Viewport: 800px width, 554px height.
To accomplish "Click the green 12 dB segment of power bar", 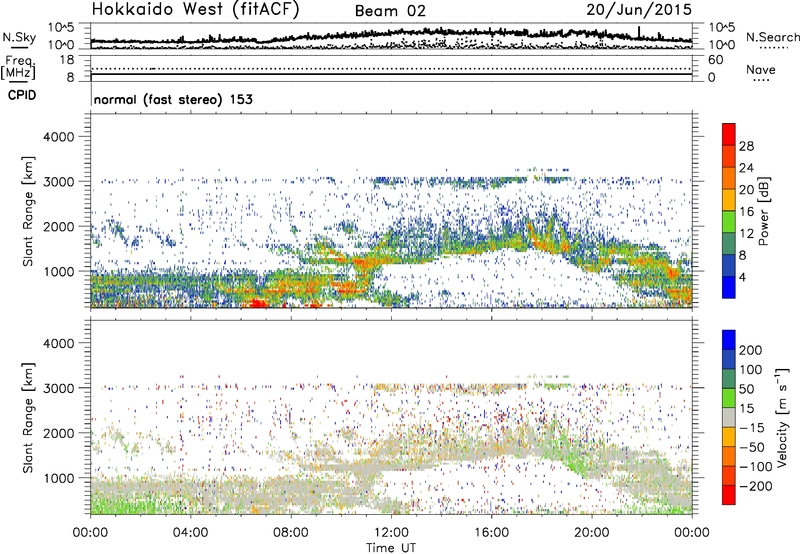I will click(729, 222).
